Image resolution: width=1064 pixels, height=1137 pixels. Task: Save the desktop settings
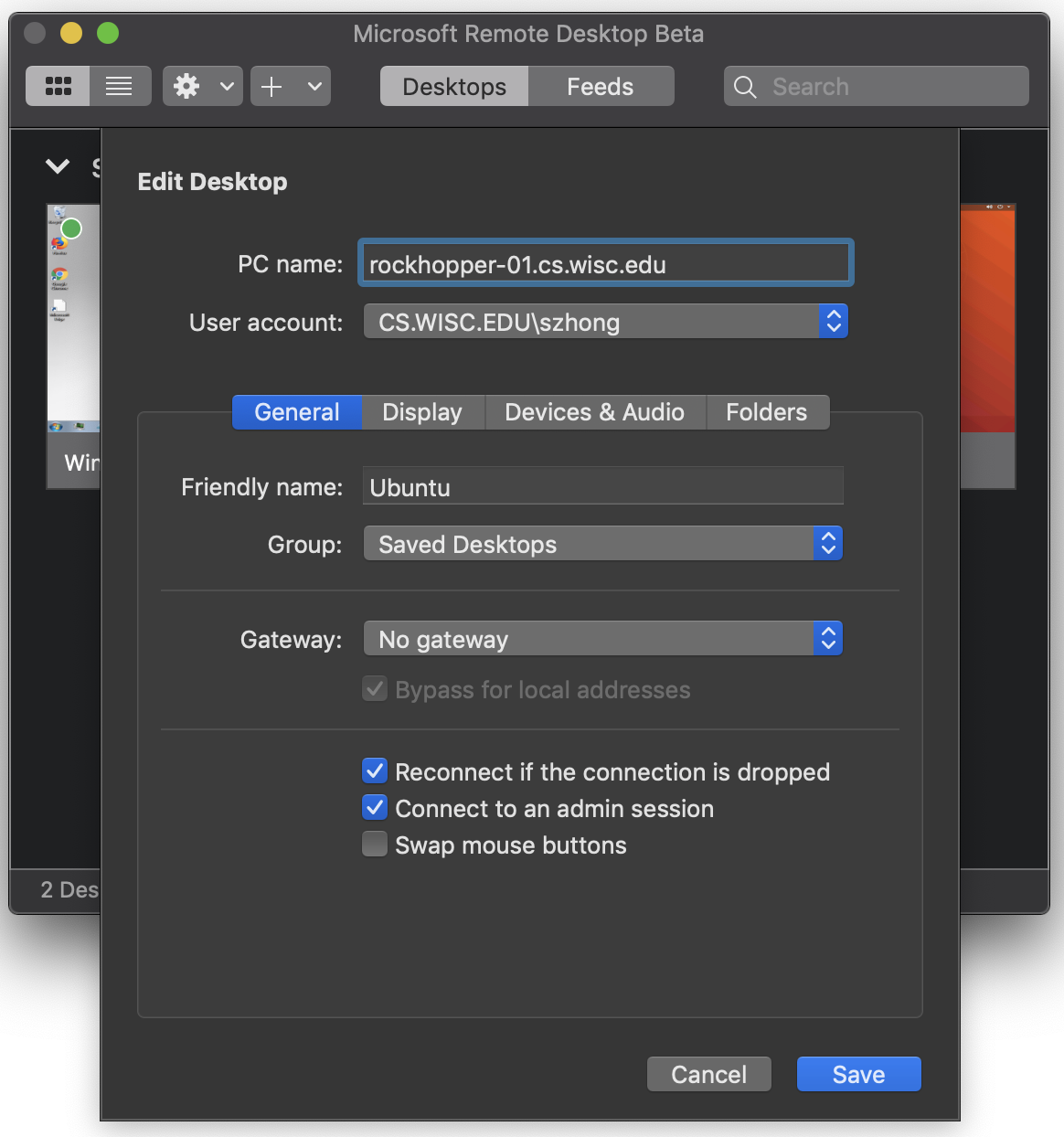858,1075
